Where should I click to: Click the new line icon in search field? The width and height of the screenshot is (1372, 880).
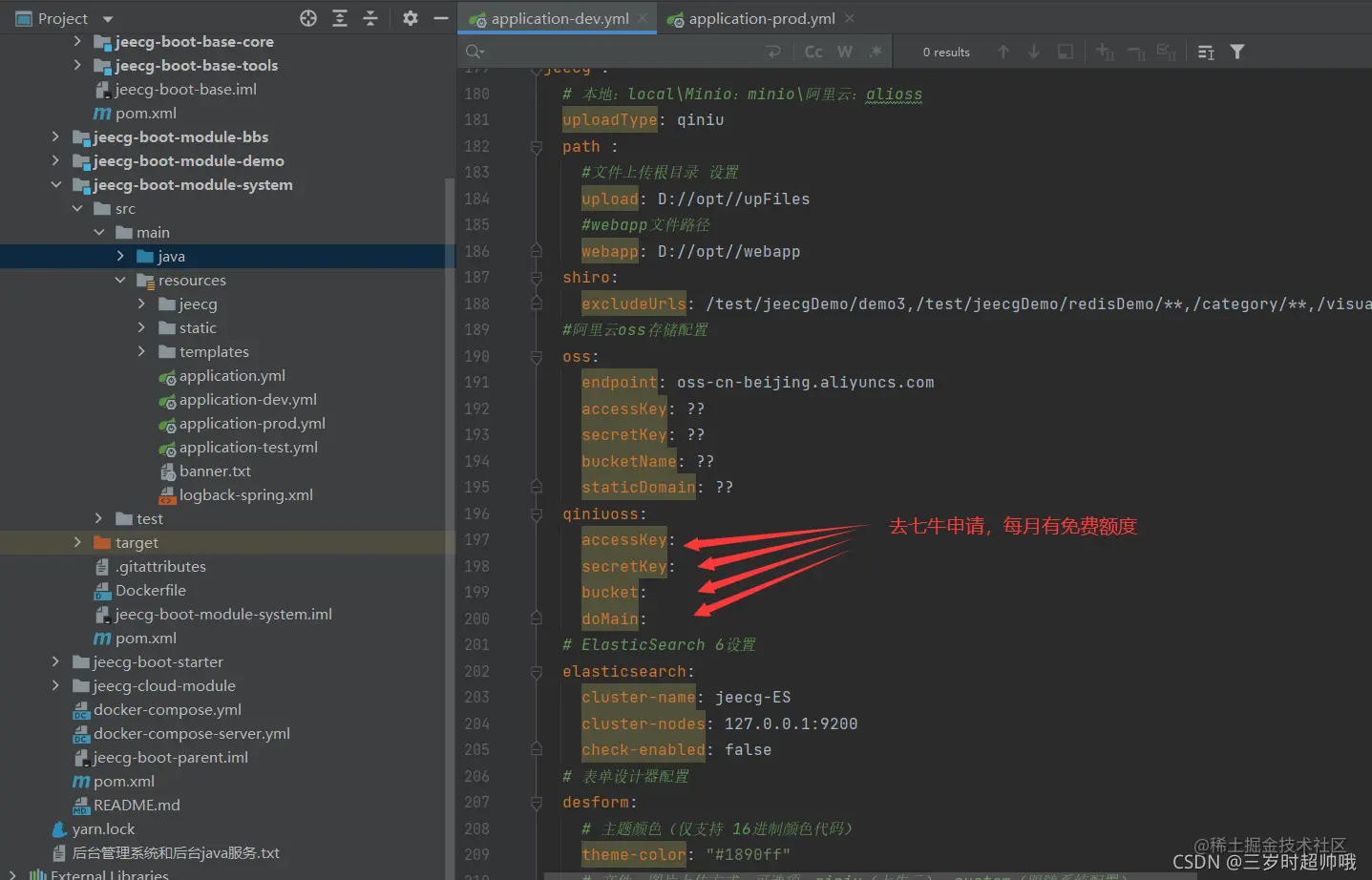[773, 52]
